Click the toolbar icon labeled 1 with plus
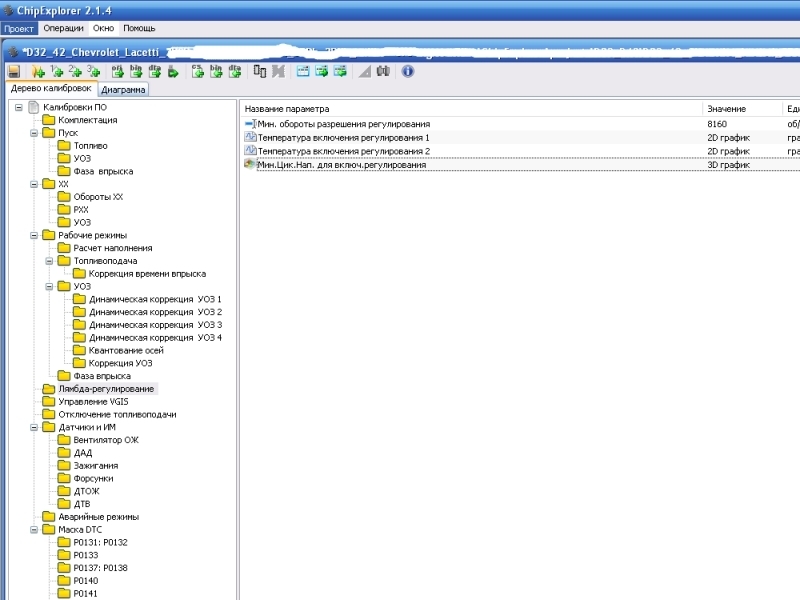This screenshot has width=800, height=600. [56, 72]
